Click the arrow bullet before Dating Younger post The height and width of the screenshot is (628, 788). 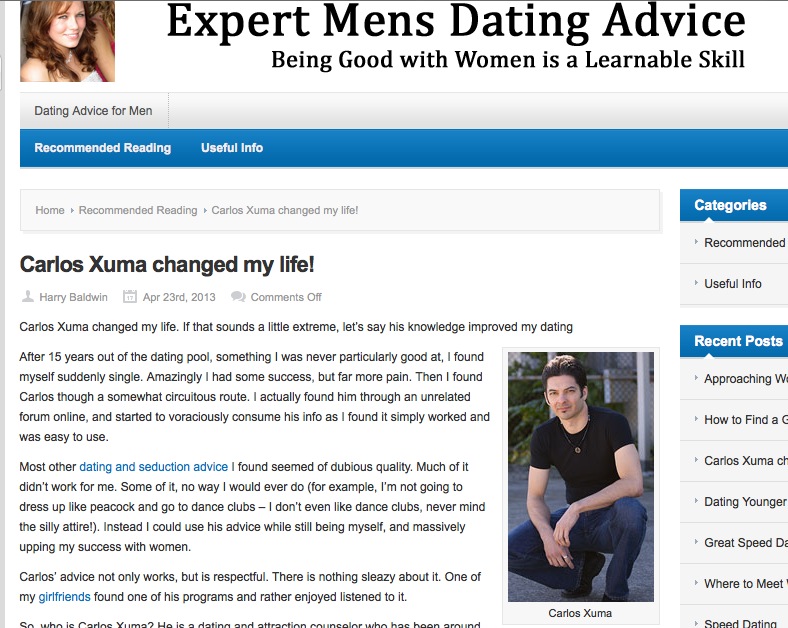[x=696, y=501]
